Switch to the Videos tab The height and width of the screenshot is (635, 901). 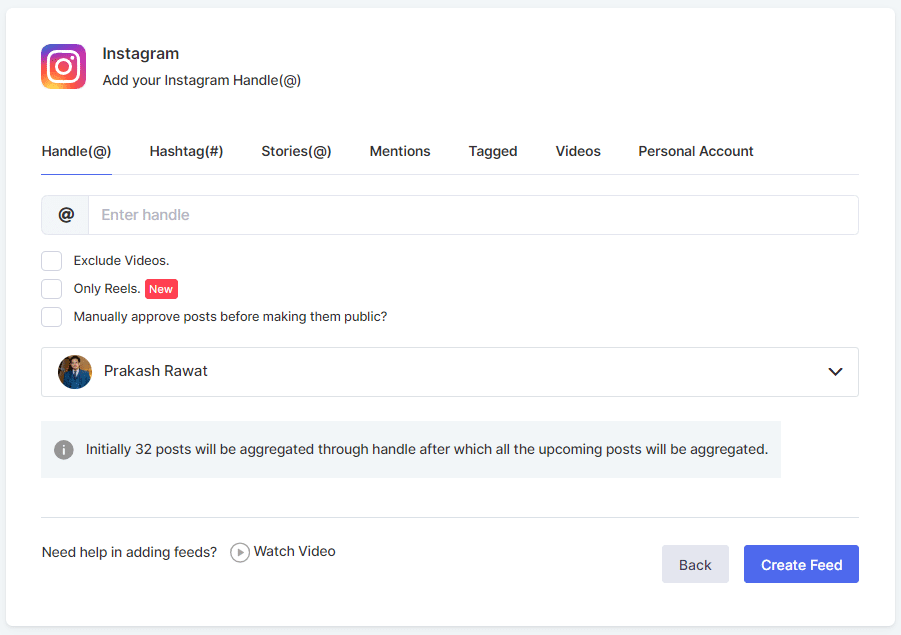pos(578,152)
